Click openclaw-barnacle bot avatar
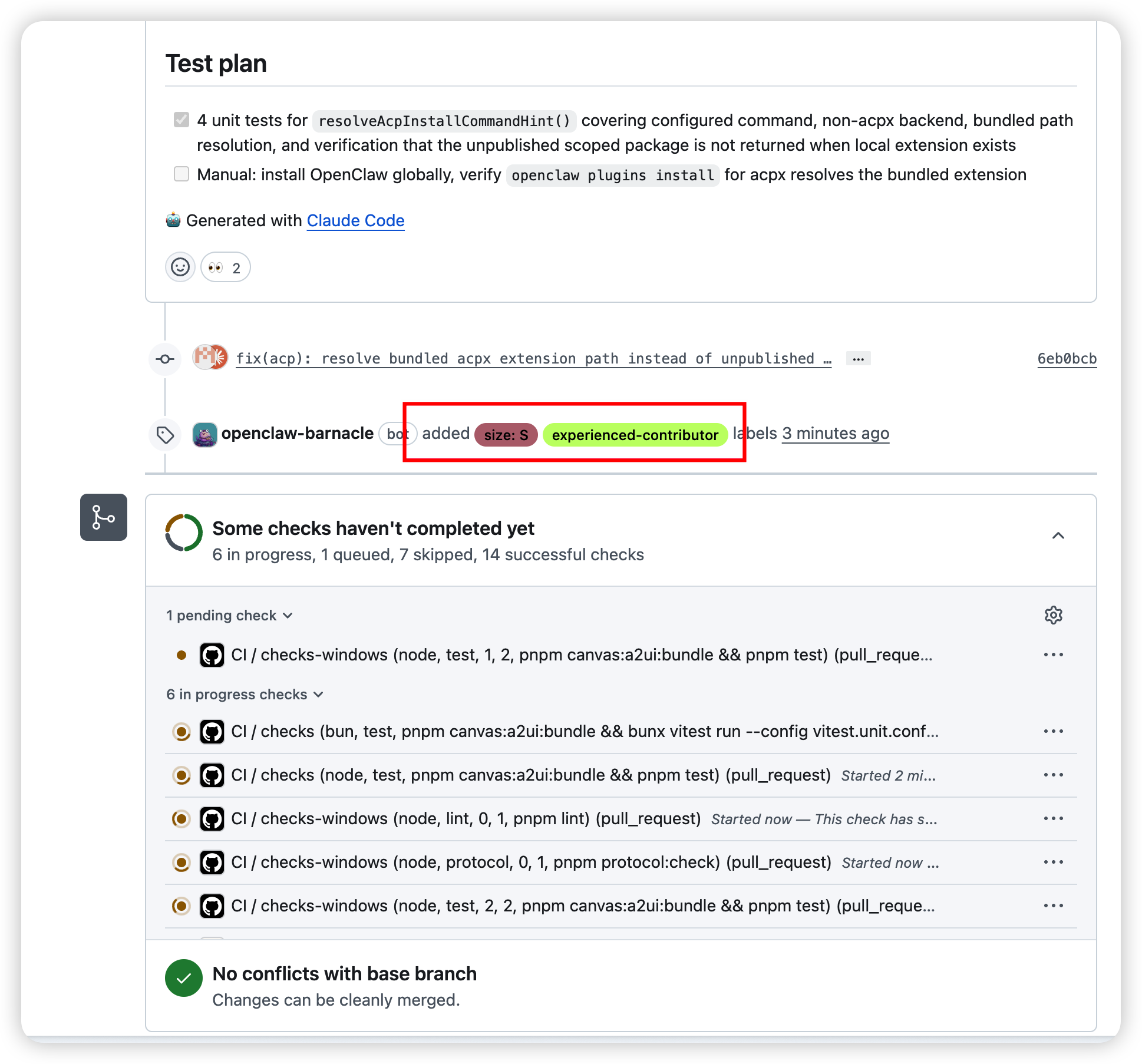This screenshot has width=1142, height=1064. tap(204, 434)
